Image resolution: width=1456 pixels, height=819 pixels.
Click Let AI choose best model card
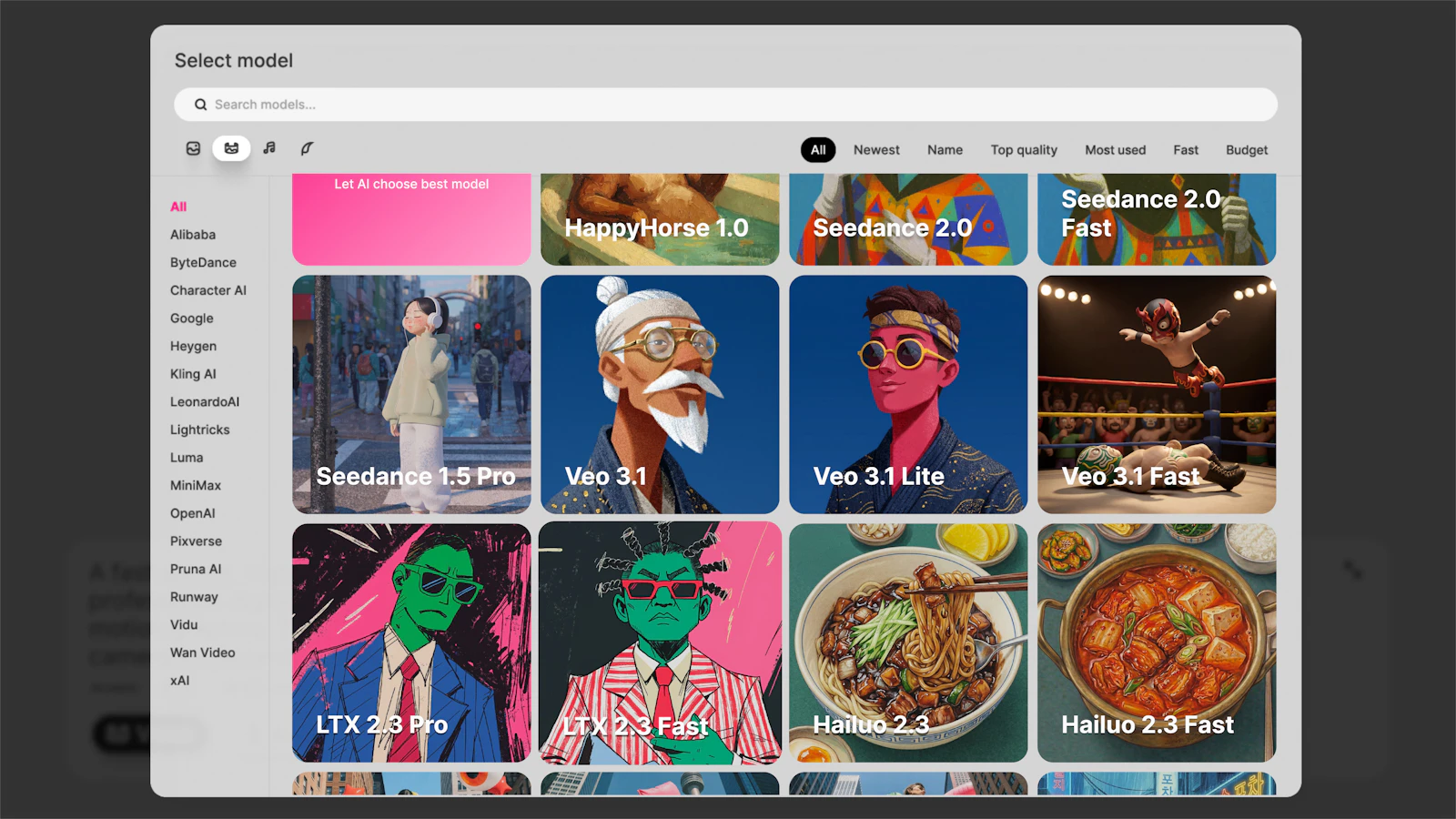tap(411, 219)
